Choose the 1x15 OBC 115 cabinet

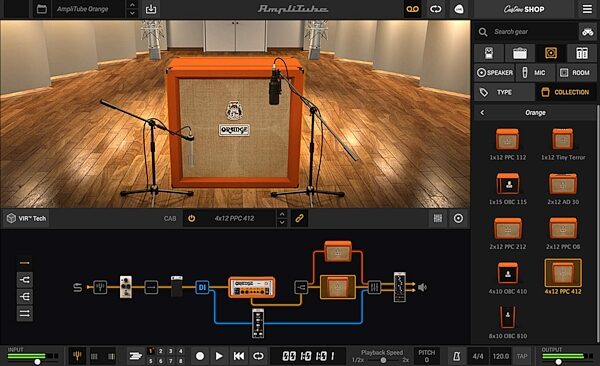pos(507,188)
